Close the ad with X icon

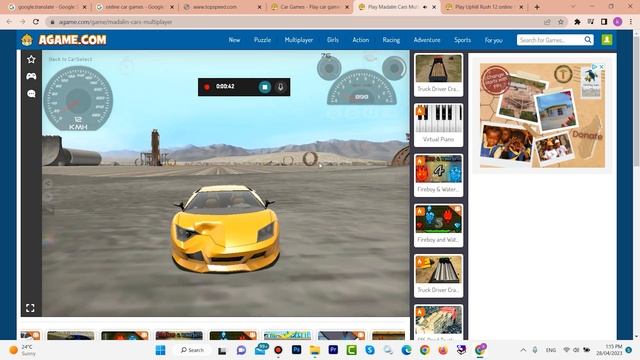601,67
